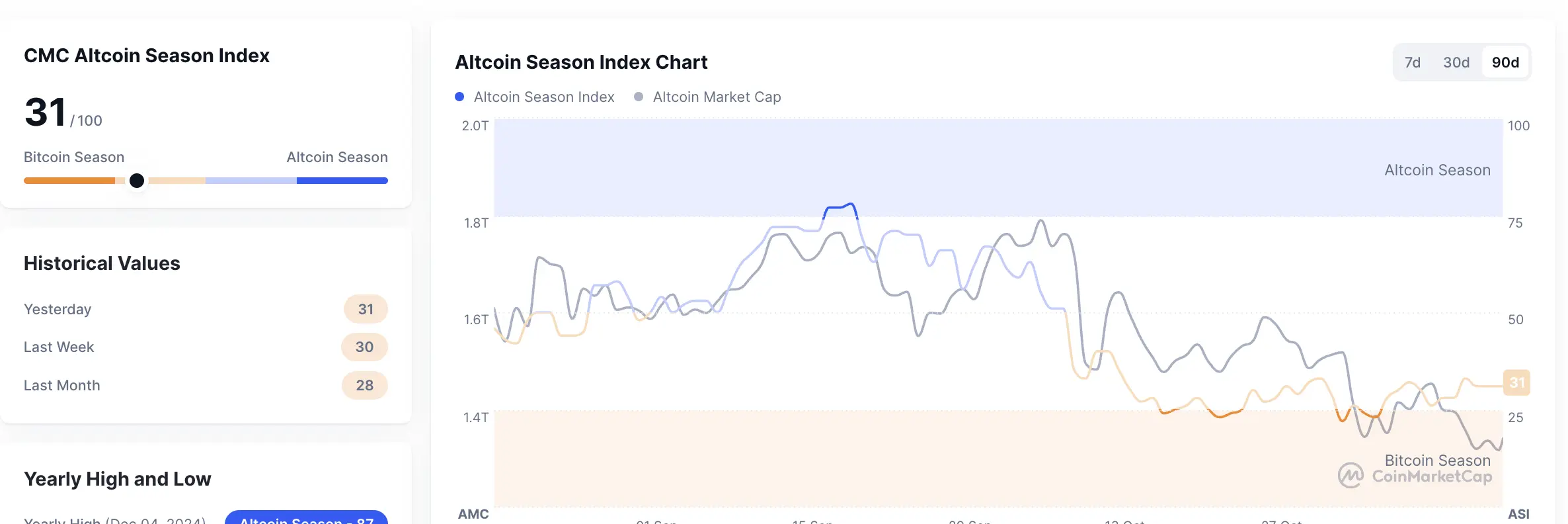The width and height of the screenshot is (1568, 524).
Task: Select the 90d time range
Action: click(1505, 62)
